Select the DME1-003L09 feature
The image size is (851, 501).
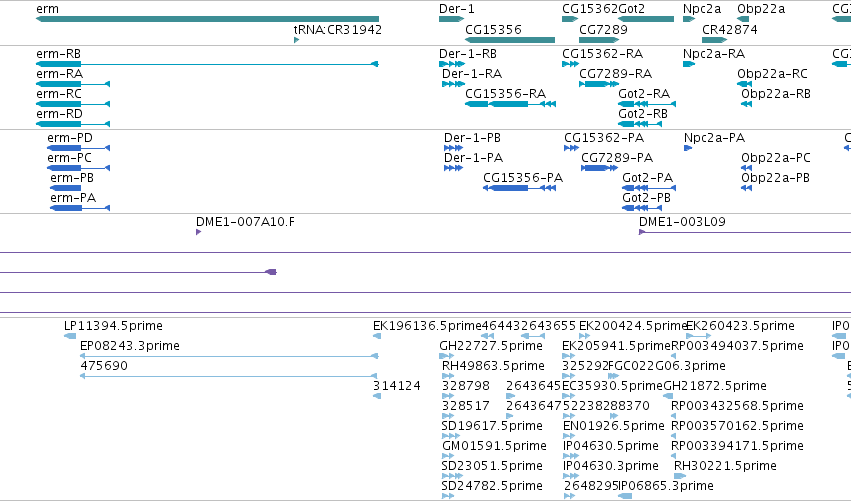[745, 232]
